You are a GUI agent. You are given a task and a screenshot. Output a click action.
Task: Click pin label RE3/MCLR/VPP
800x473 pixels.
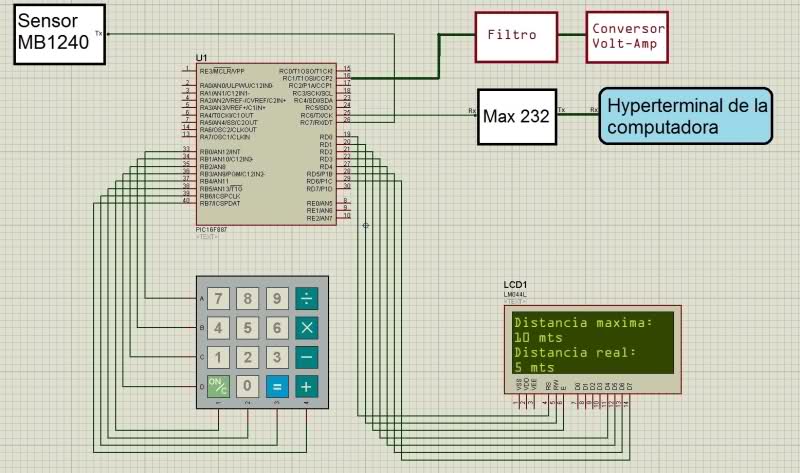[222, 71]
